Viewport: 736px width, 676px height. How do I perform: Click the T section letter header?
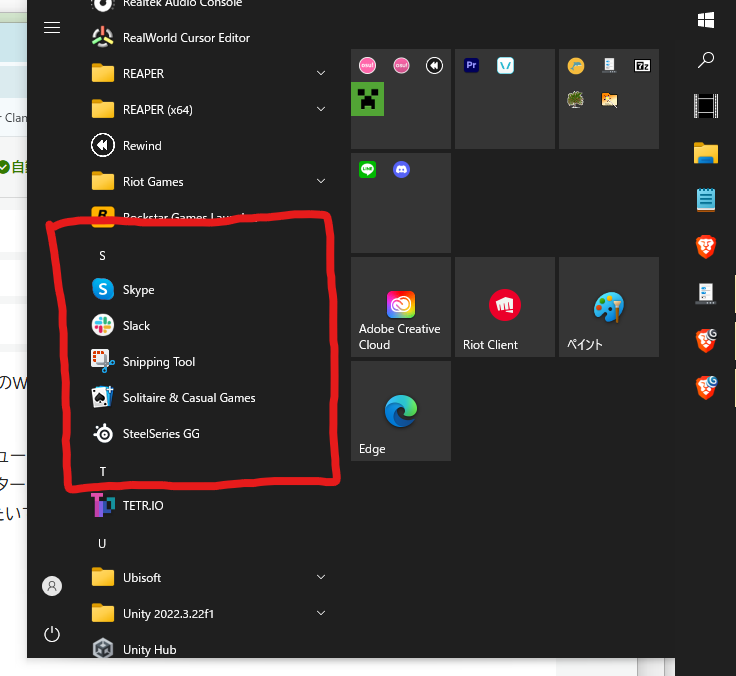coord(103,471)
